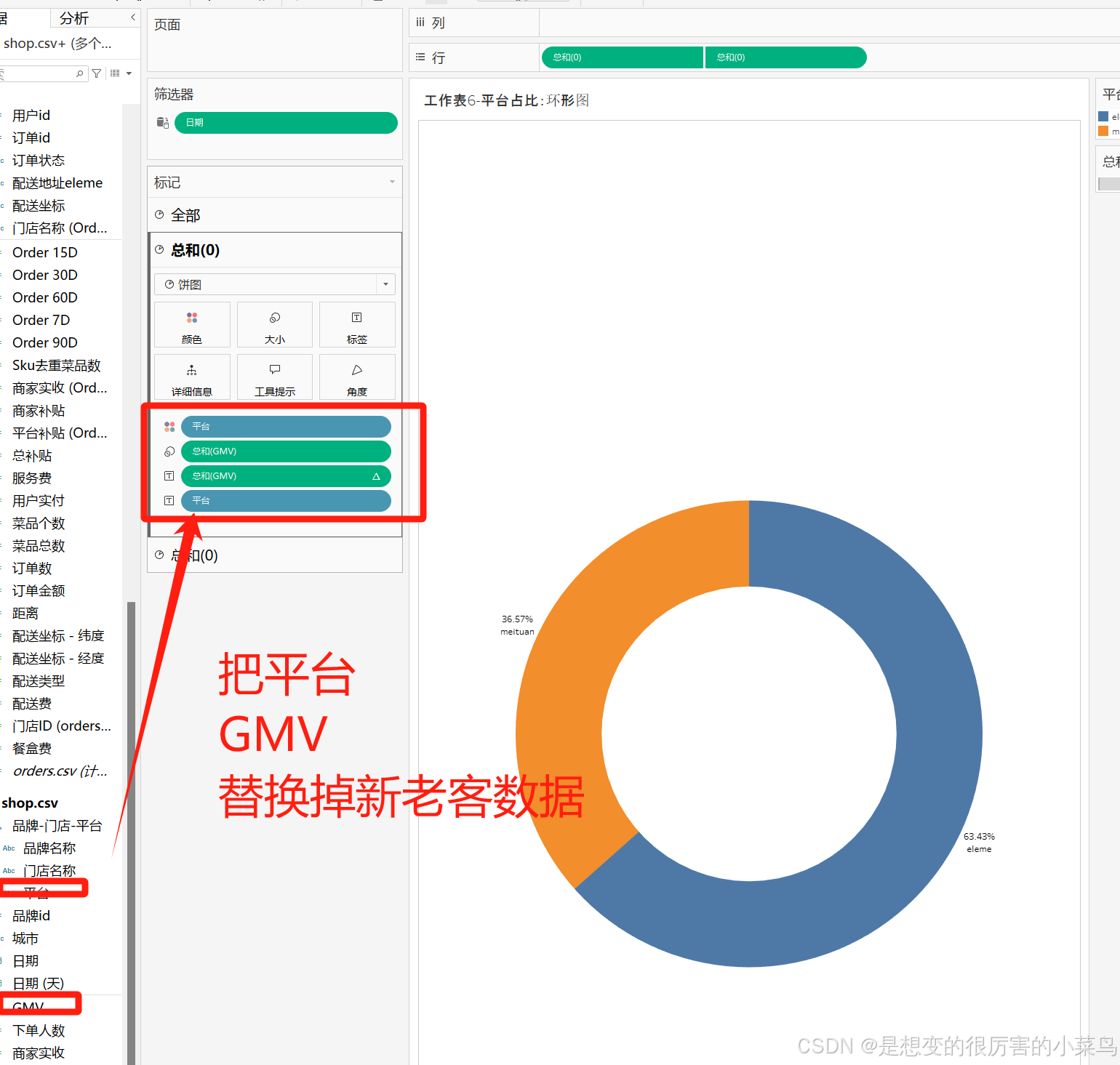This screenshot has height=1065, width=1120.
Task: Click the data pane vertical scrollbar
Action: coord(132,832)
